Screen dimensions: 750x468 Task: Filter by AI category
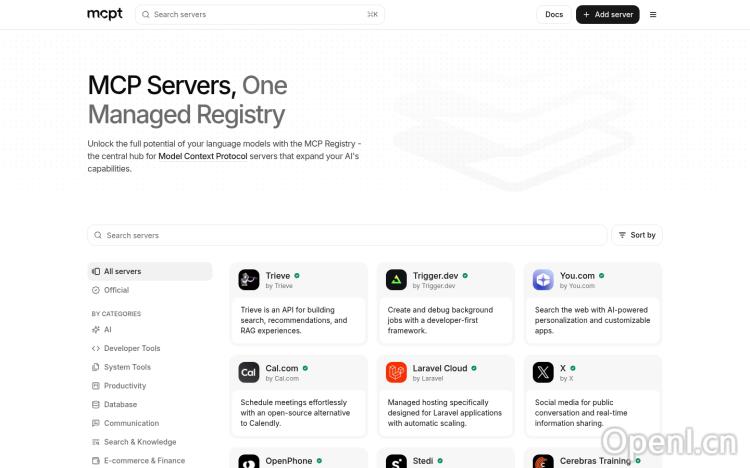(107, 329)
